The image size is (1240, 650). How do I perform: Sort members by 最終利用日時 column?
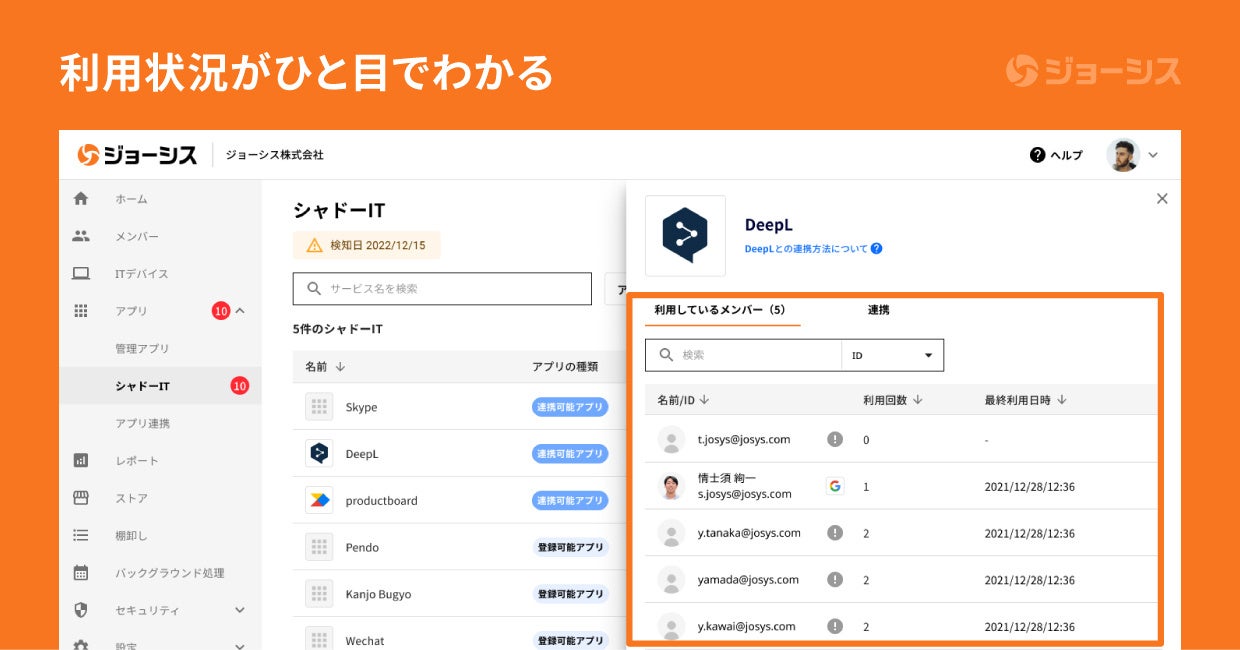pyautogui.click(x=1025, y=400)
